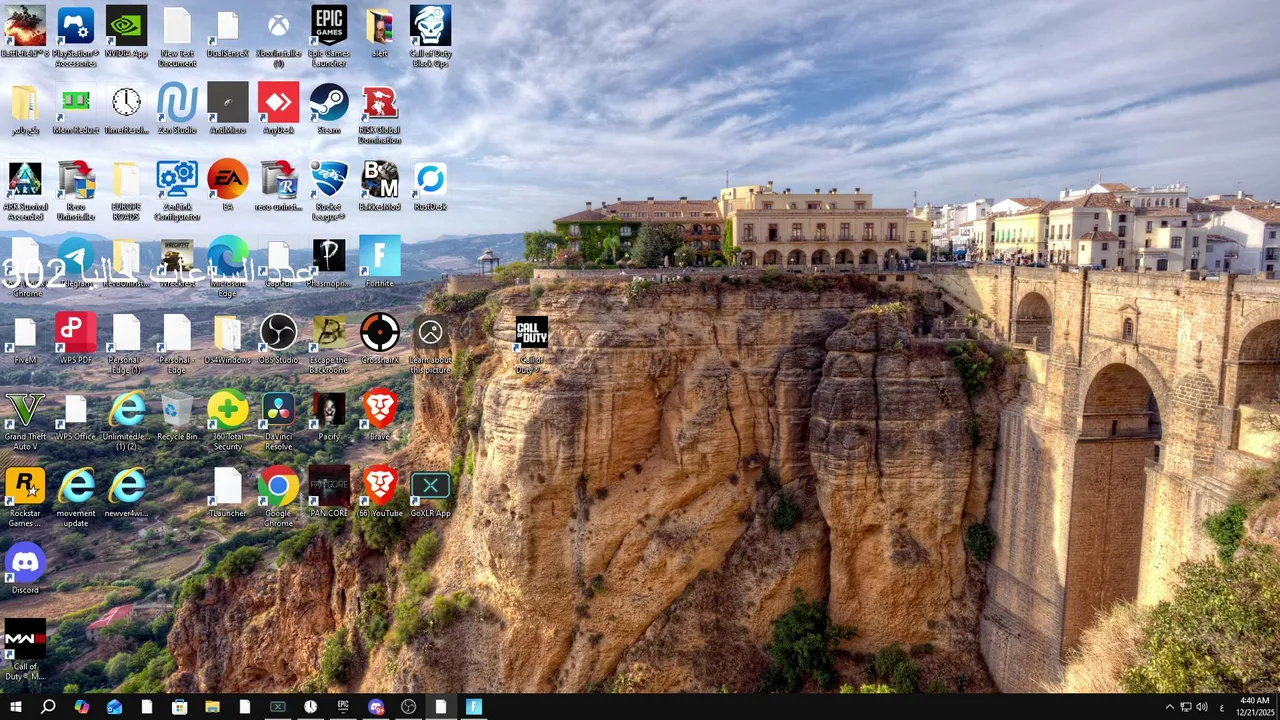Open the TLauncher shortcut
Image resolution: width=1280 pixels, height=720 pixels.
tap(228, 493)
